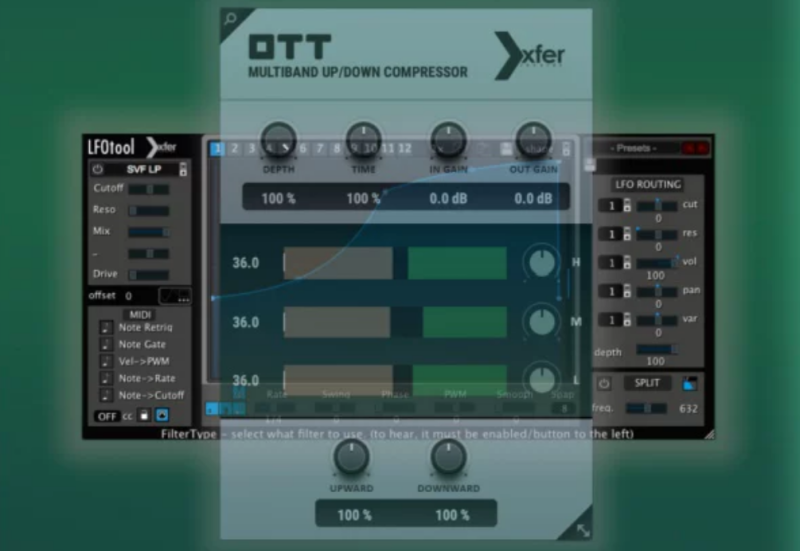The image size is (800, 551).
Task: Click the split freq. slider
Action: 646,408
